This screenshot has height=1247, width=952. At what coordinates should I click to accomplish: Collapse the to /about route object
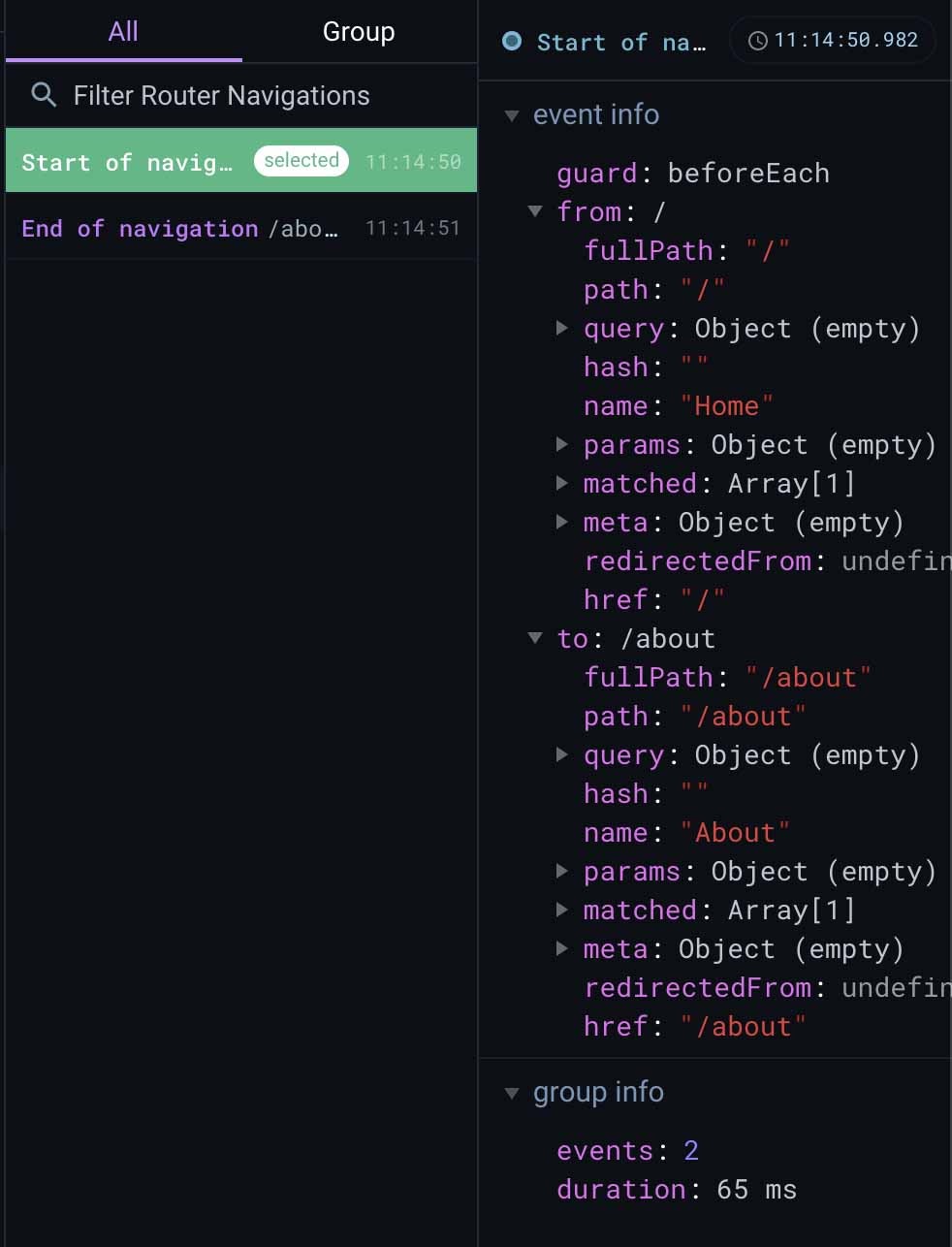coord(535,638)
